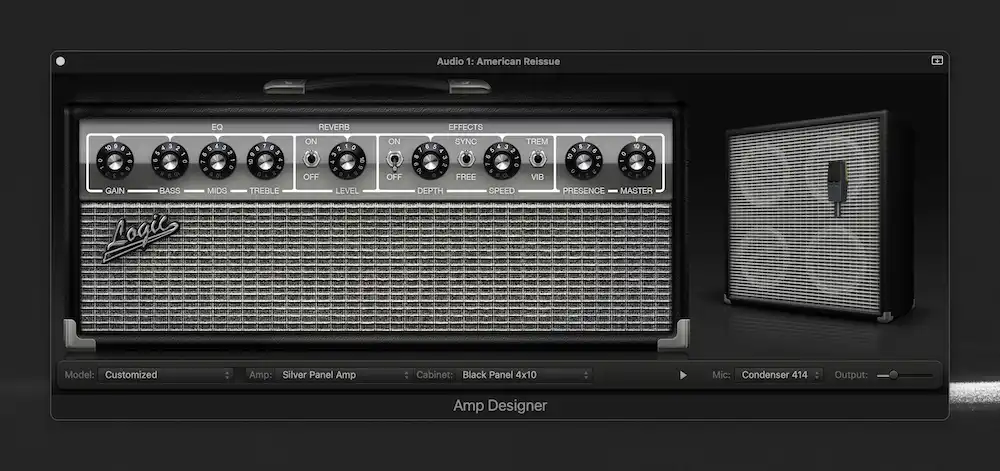1000x471 pixels.
Task: Click the Audio 1: American Reissue title
Action: [498, 61]
